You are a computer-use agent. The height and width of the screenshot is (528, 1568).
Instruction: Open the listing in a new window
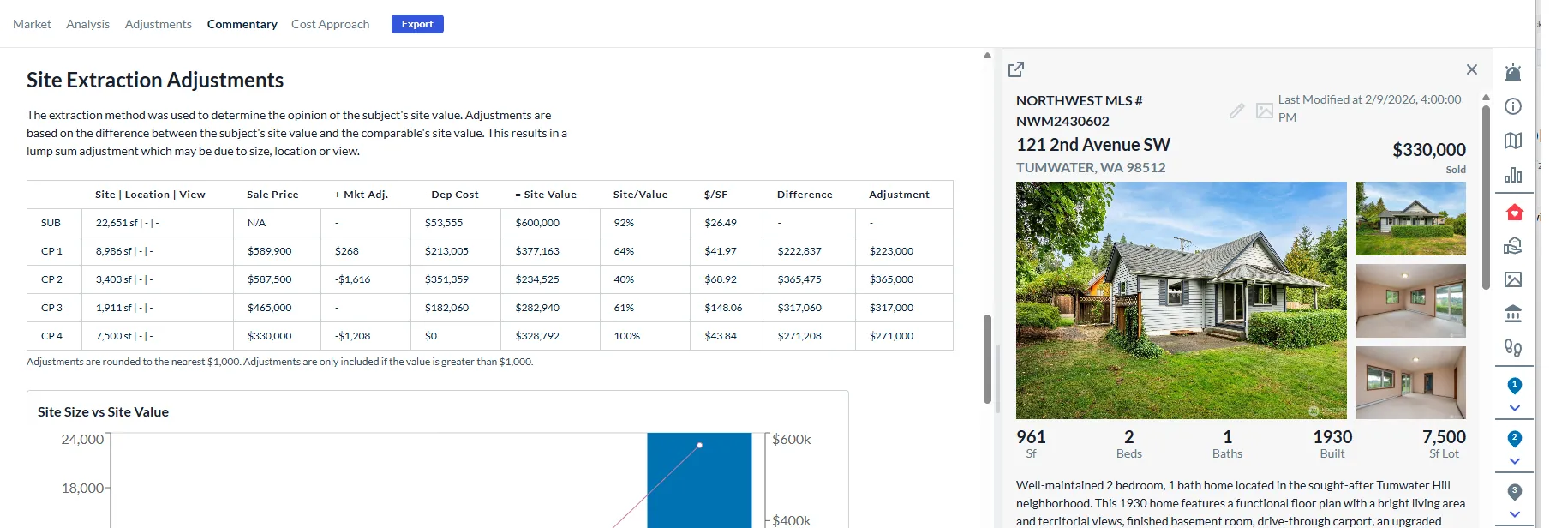(1016, 69)
